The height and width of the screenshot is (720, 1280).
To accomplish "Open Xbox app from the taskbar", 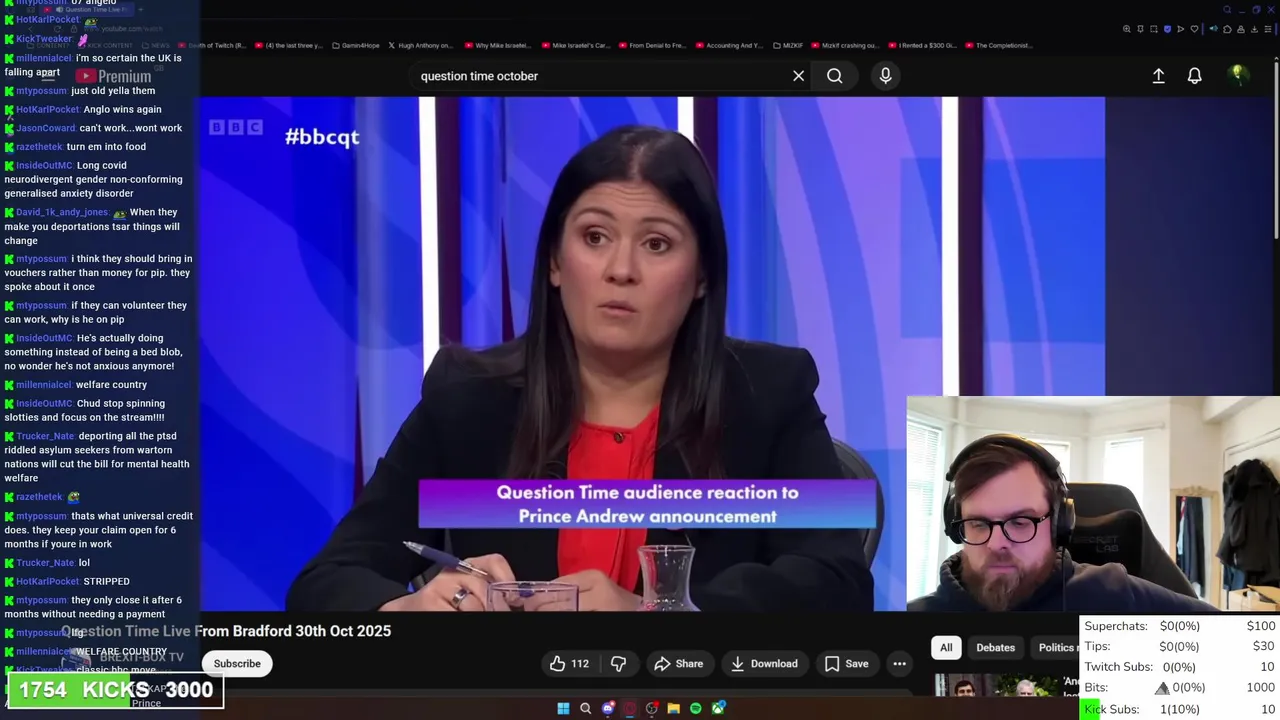I will pyautogui.click(x=718, y=708).
